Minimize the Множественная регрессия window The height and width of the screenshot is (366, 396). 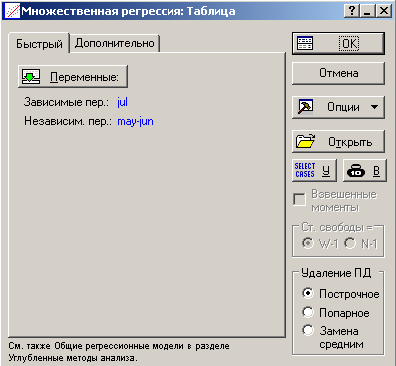(x=368, y=11)
